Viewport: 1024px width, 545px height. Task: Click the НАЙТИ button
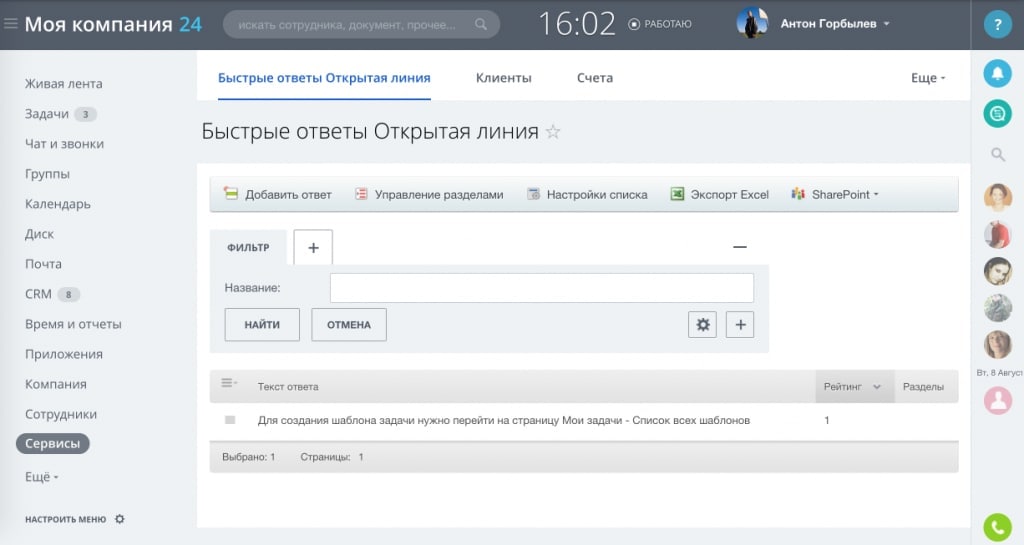262,325
